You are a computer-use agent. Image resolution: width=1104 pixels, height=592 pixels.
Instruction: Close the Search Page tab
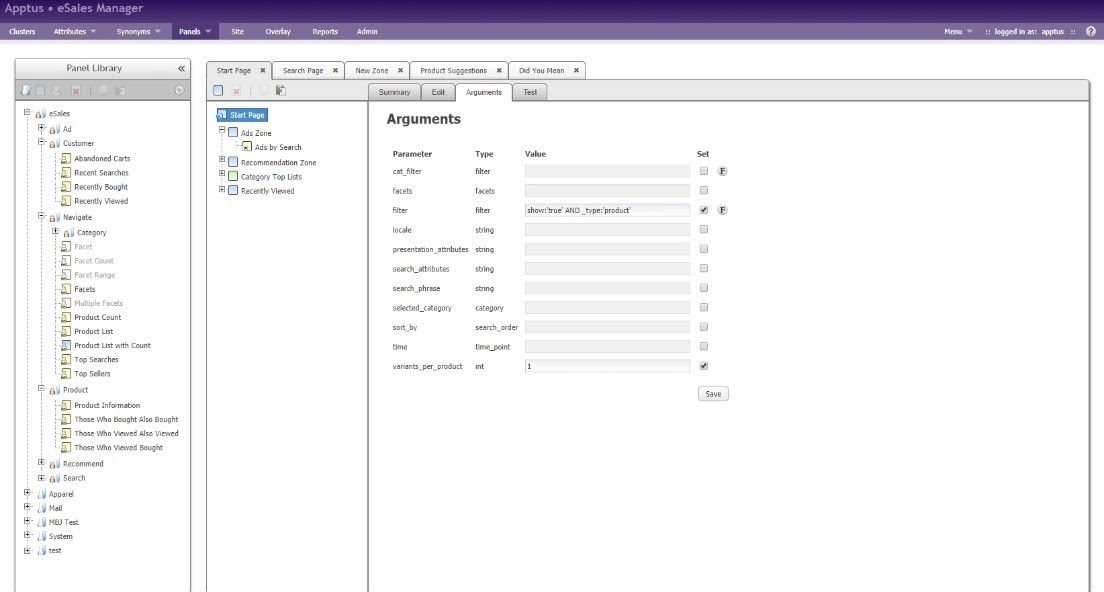335,70
